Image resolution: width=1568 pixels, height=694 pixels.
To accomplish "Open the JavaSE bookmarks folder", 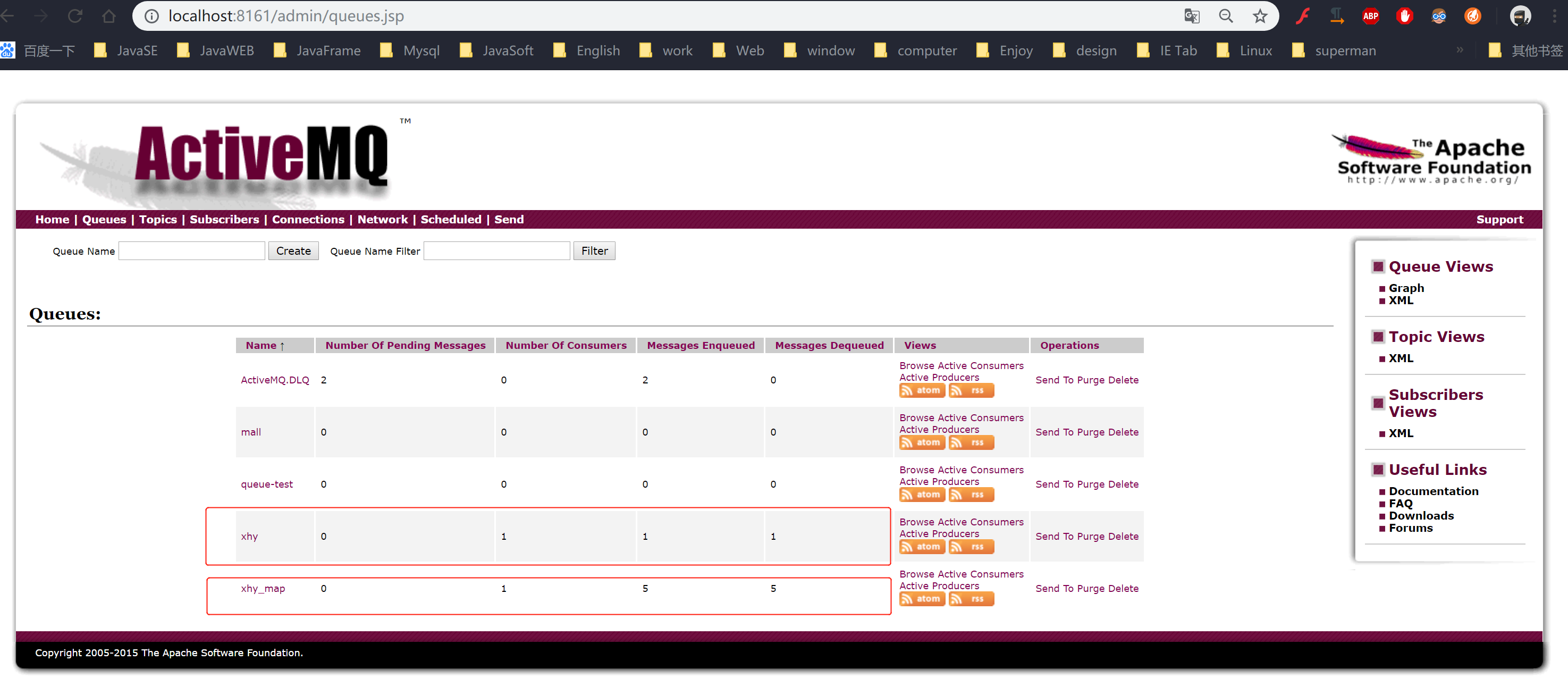I will 126,51.
